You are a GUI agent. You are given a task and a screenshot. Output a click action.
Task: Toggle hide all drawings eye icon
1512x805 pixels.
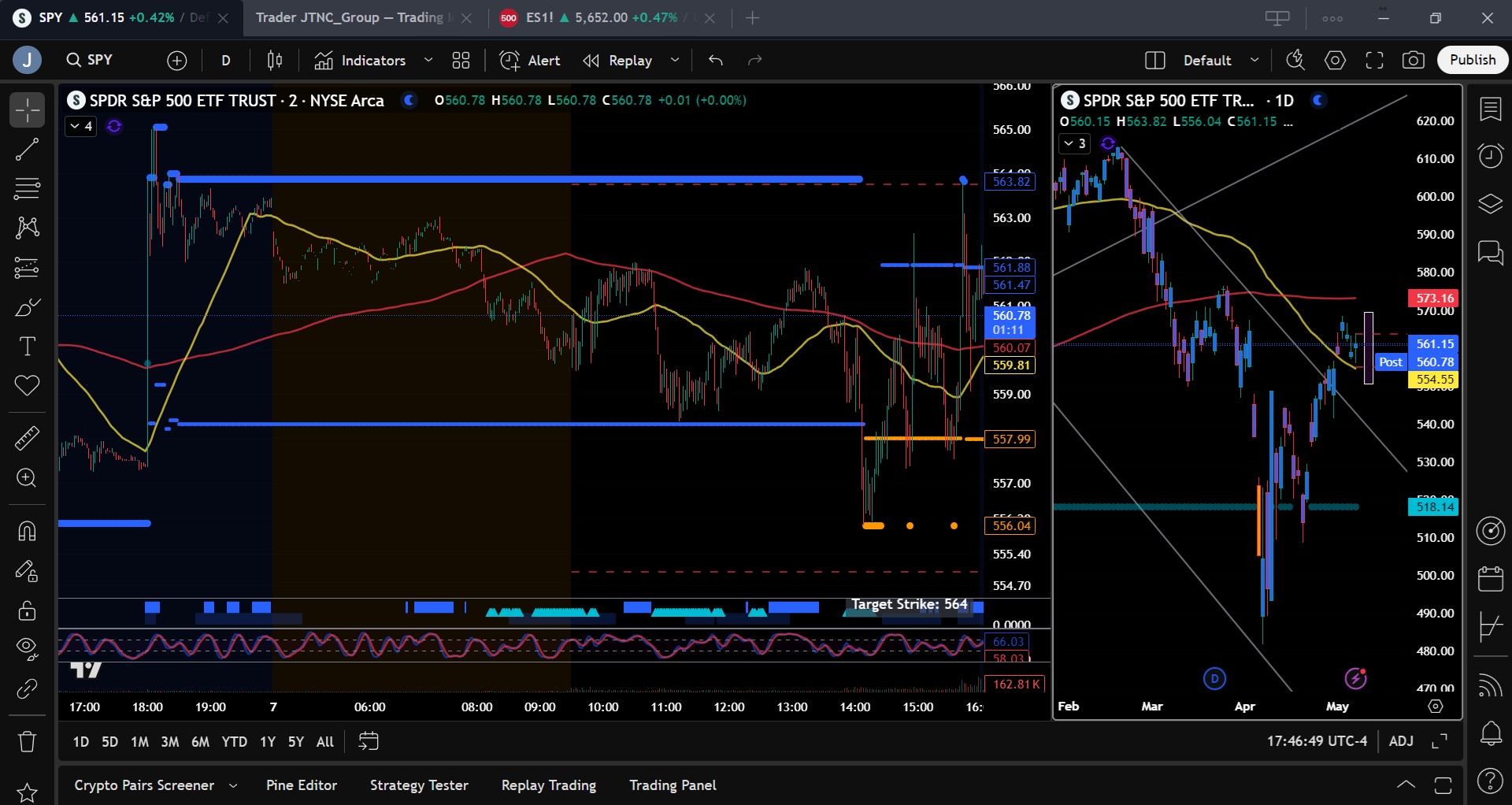(x=27, y=648)
